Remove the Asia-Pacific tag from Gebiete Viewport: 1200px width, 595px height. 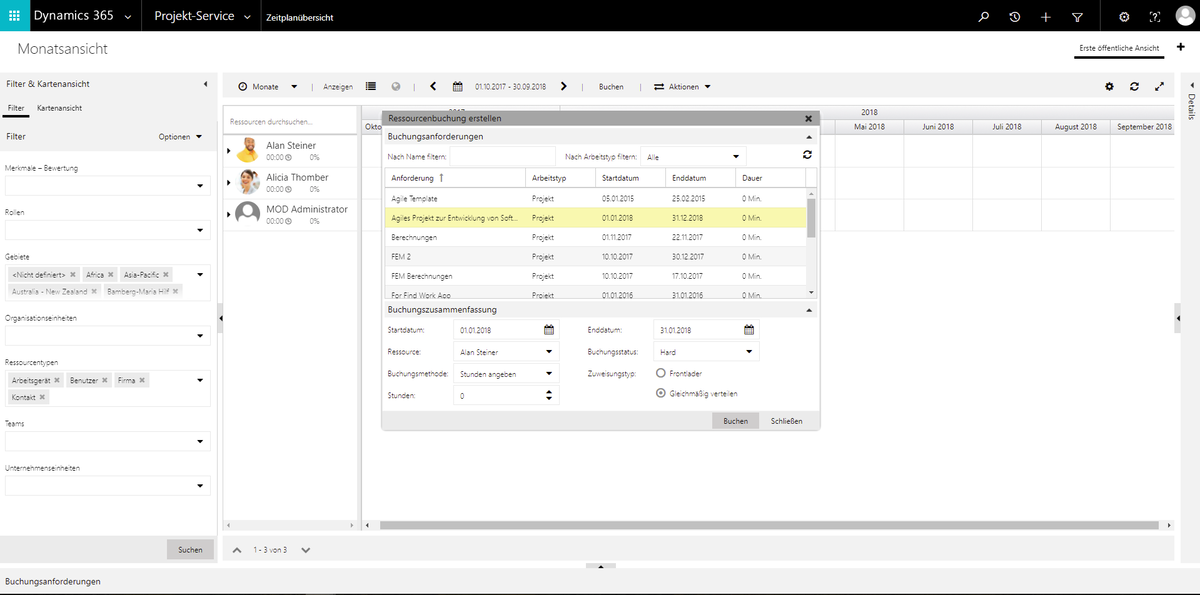point(167,274)
